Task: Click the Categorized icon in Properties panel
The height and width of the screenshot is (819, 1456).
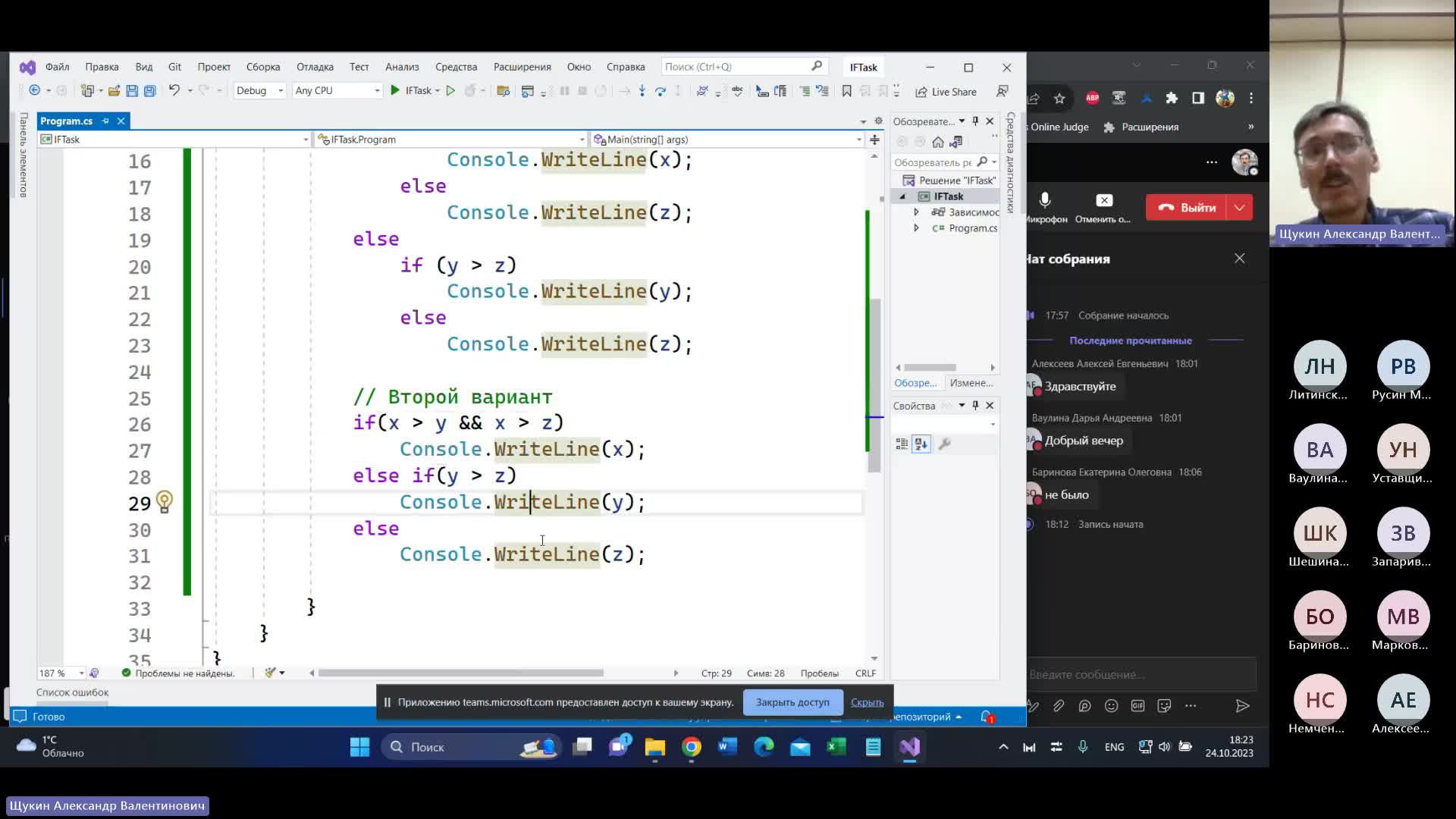Action: (902, 444)
